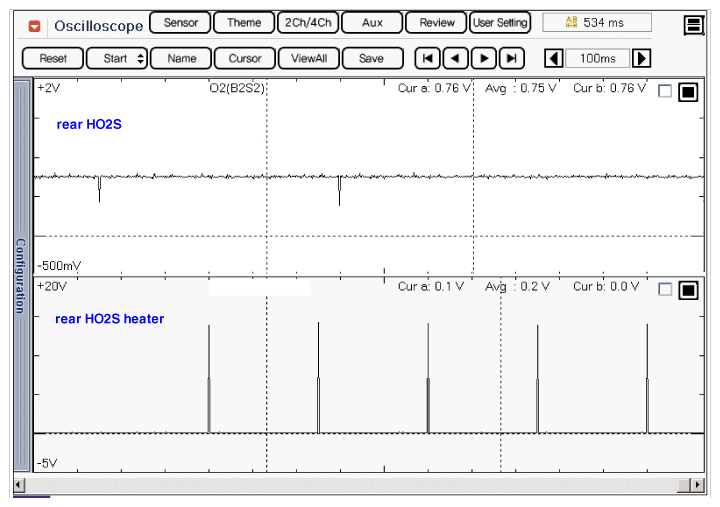Step back one frame
Image resolution: width=720 pixels, height=507 pixels.
pos(455,59)
